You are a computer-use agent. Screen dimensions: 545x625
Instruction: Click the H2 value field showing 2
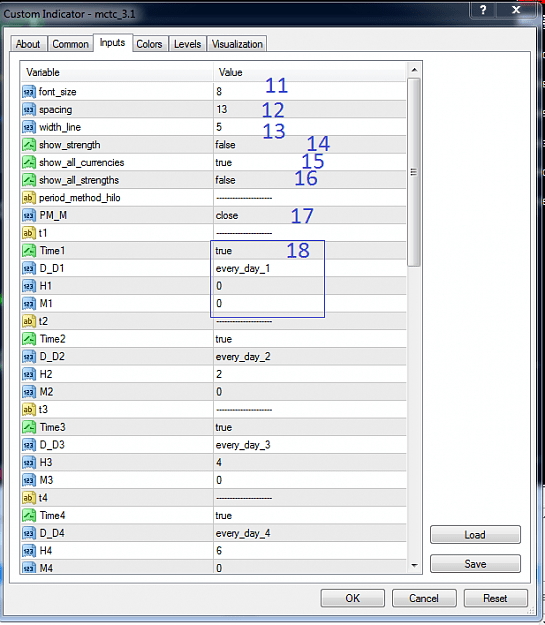[310, 374]
